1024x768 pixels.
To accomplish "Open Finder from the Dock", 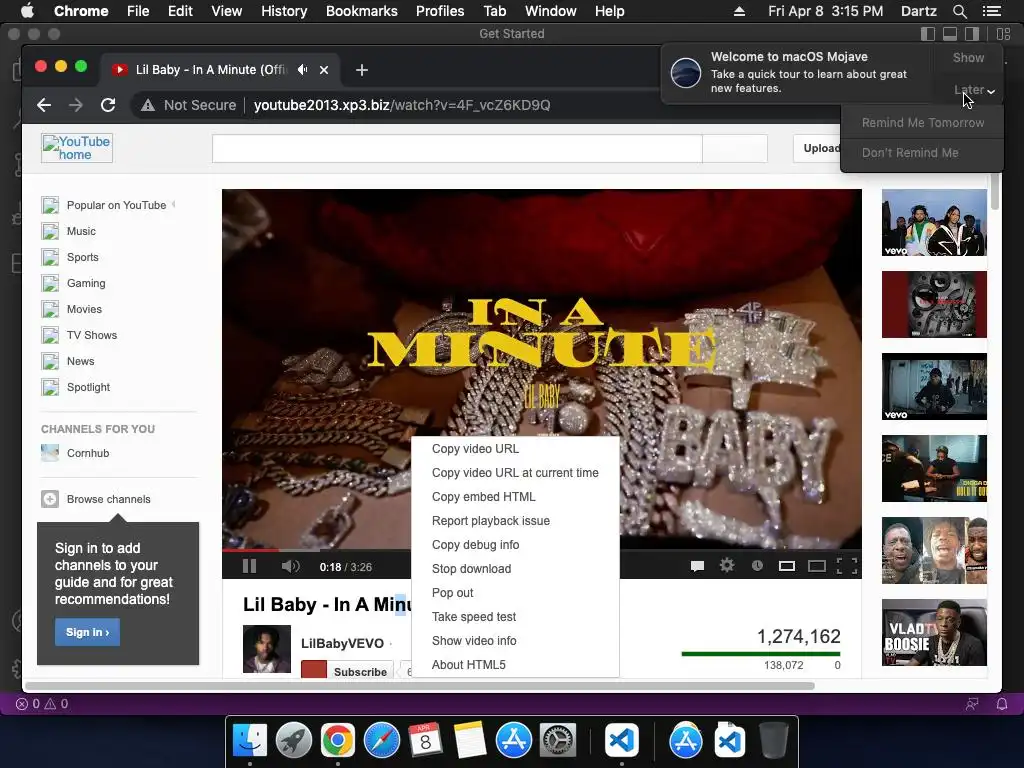I will pos(250,740).
